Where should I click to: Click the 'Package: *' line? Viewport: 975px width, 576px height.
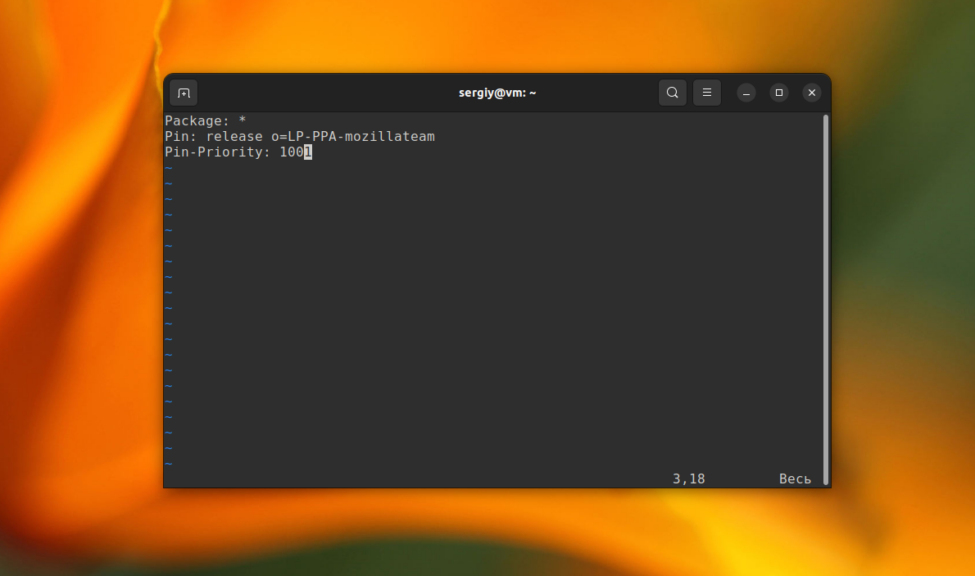[205, 121]
